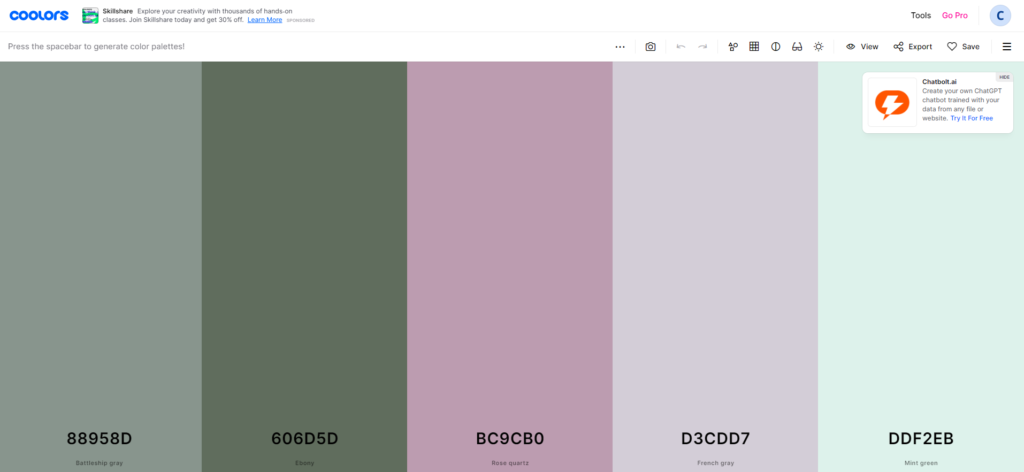1024x472 pixels.
Task: Select the 88958D Battleship gray swatch
Action: click(101, 266)
